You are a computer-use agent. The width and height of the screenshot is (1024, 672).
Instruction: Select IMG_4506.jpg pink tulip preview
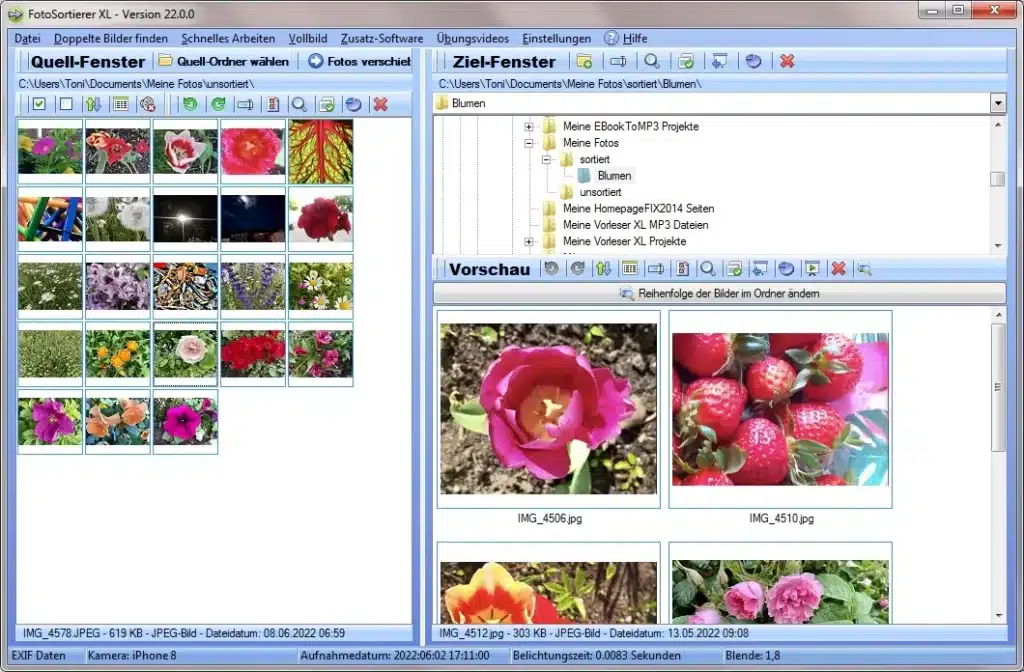point(549,409)
